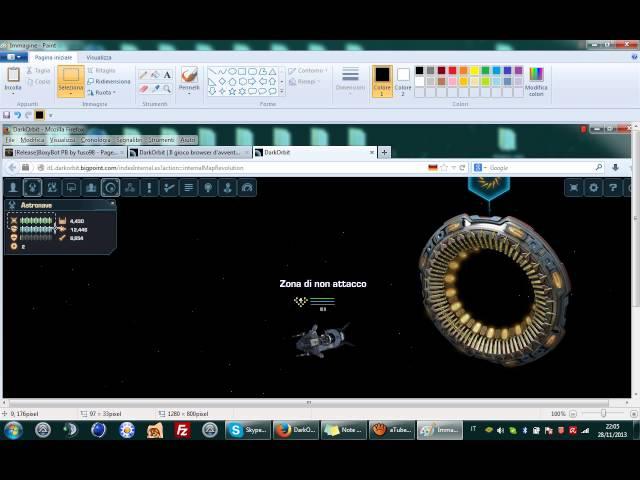The width and height of the screenshot is (640, 480).
Task: Switch to the BoxyBot PB by fuso98 tab
Action: (x=65, y=152)
